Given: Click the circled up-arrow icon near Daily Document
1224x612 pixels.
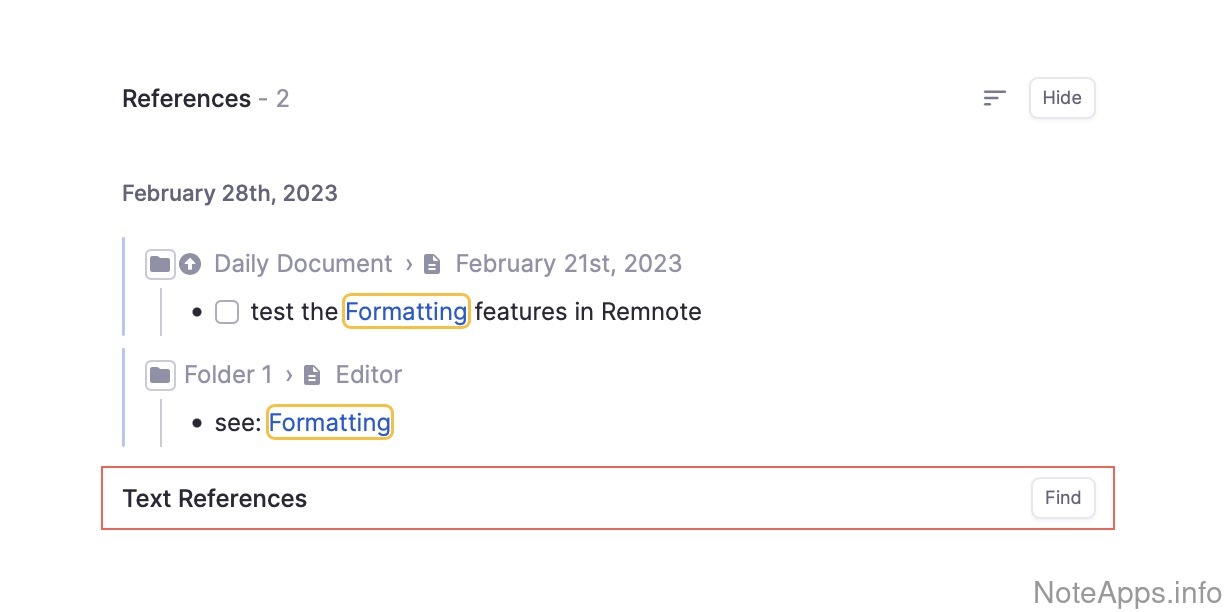Looking at the screenshot, I should [x=190, y=264].
